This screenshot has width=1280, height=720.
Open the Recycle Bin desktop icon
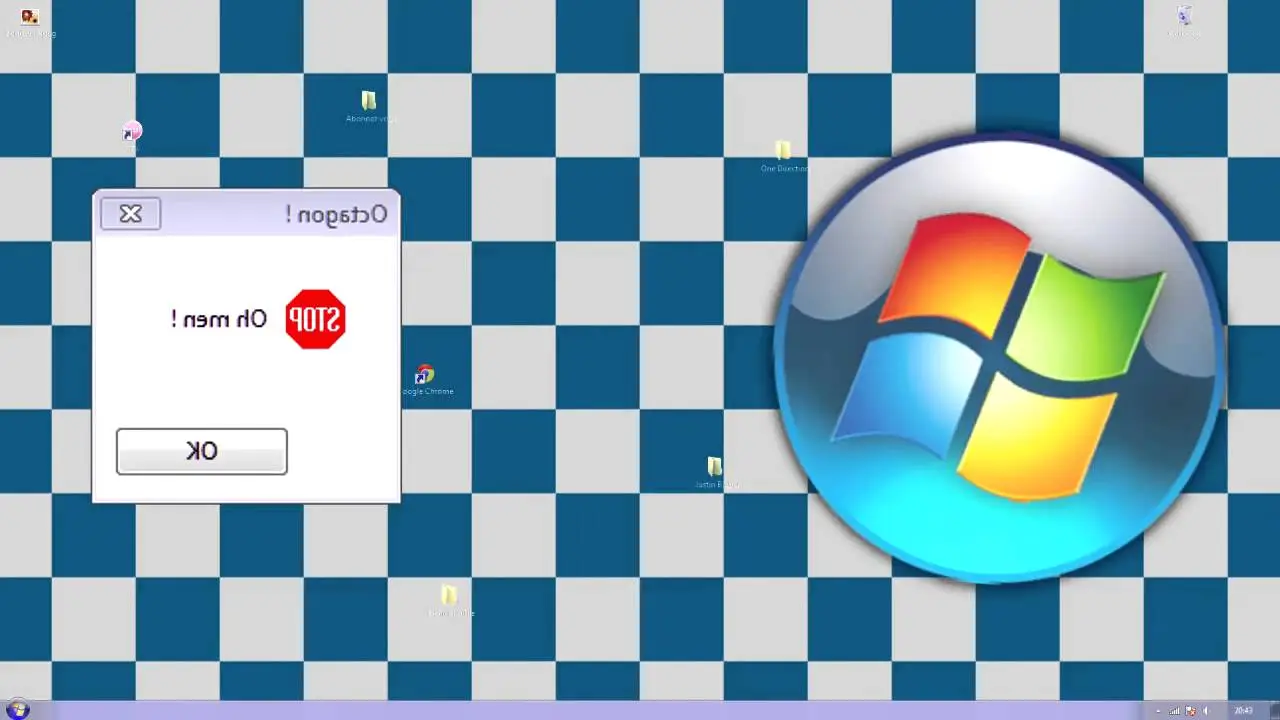point(1184,16)
